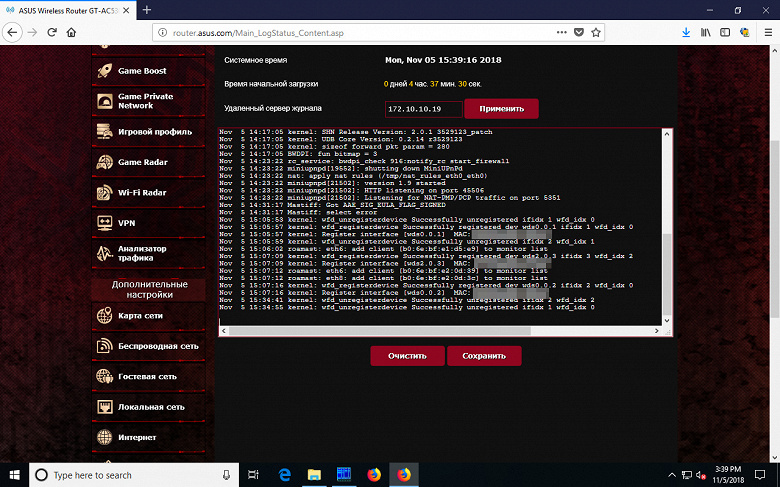The image size is (780, 487).
Task: Go back with browser back arrow
Action: (x=12, y=32)
